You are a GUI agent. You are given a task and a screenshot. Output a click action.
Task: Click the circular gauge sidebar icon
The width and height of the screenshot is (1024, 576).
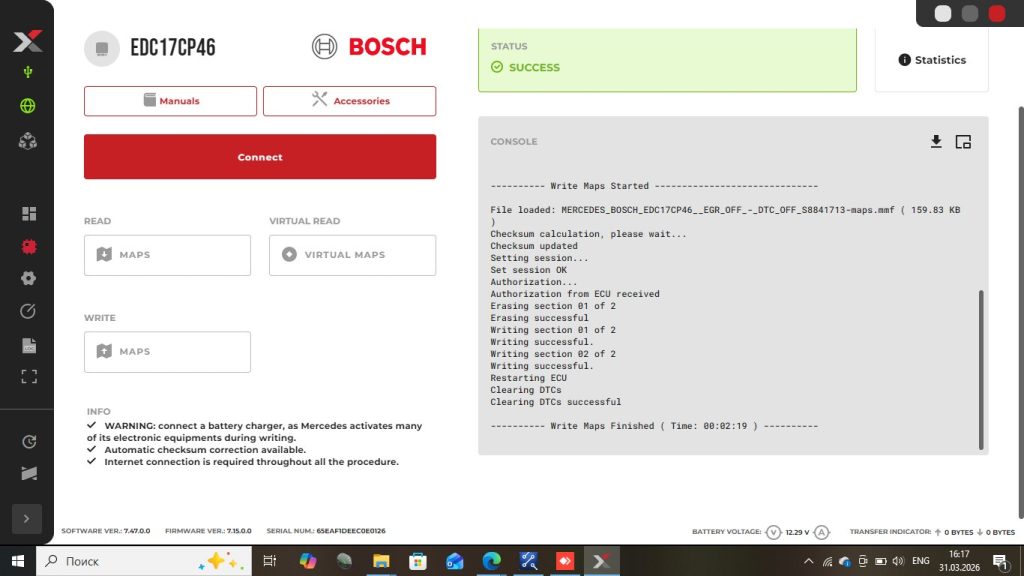click(x=27, y=311)
